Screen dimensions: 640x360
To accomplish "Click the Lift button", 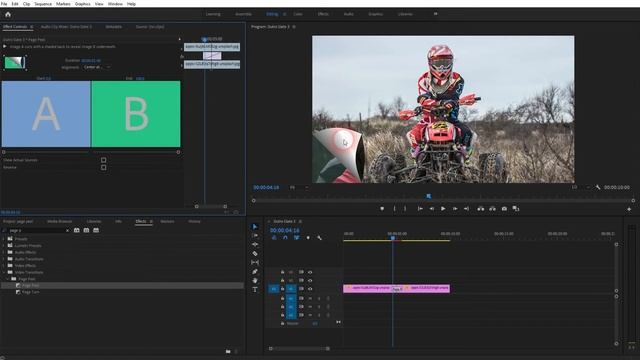I will 481,209.
